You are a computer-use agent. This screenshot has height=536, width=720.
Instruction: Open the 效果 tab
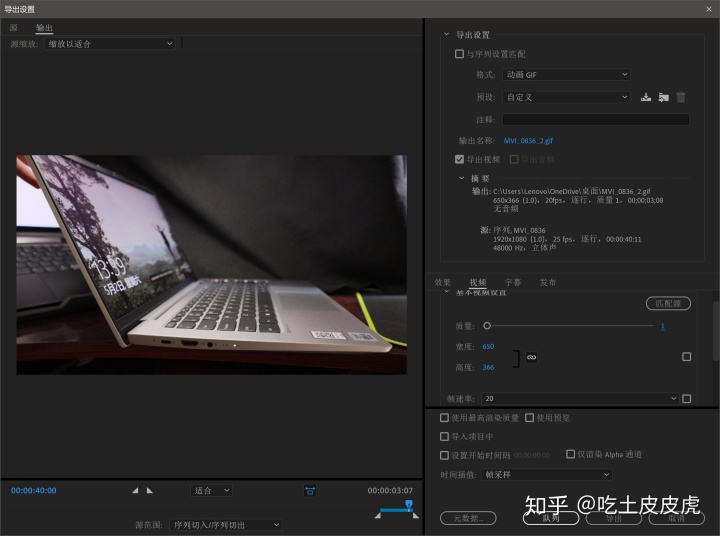coord(443,282)
